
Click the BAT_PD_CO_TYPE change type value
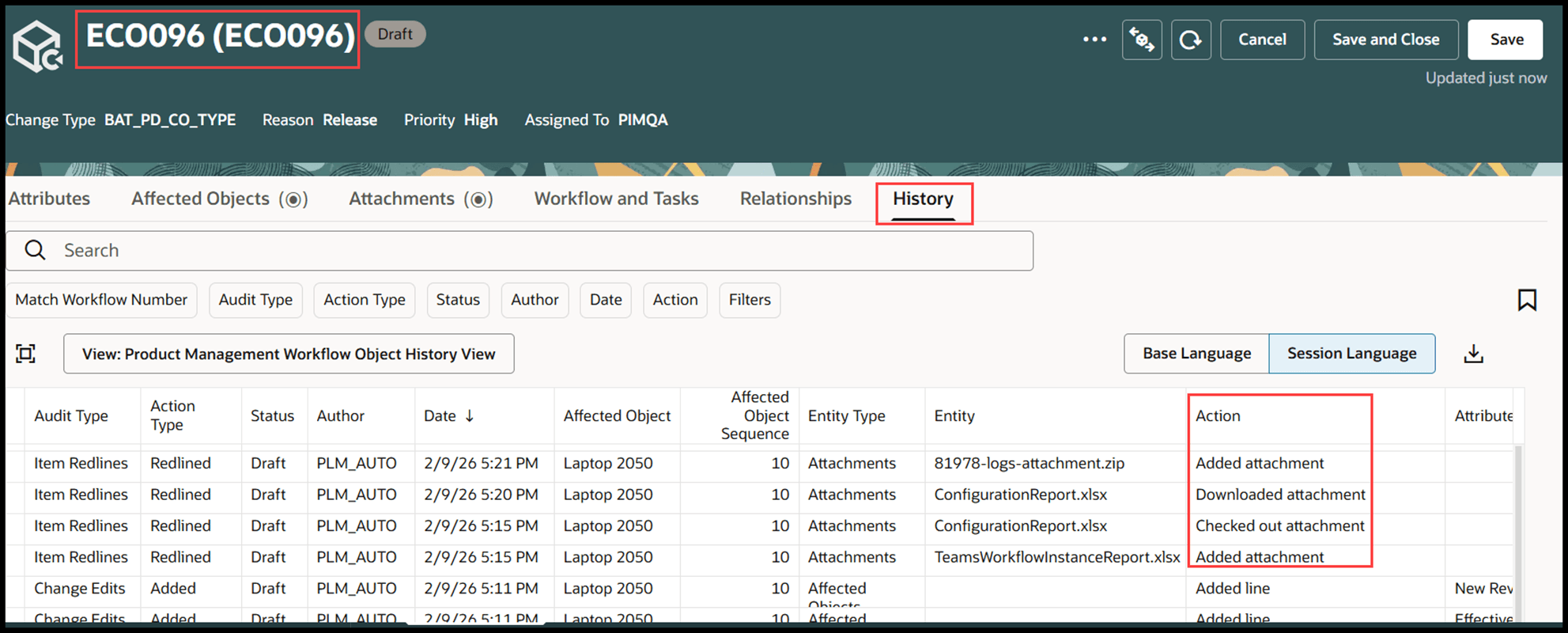point(170,120)
